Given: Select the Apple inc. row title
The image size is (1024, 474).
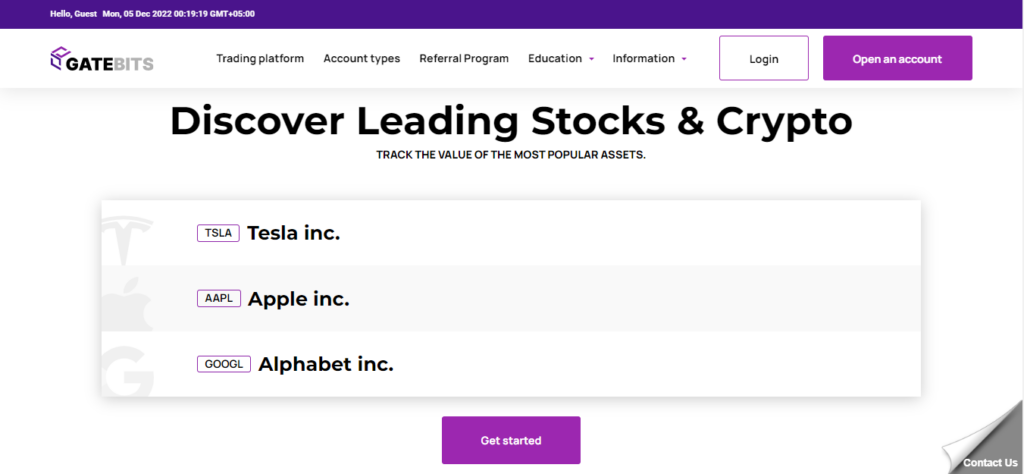Looking at the screenshot, I should coord(298,298).
